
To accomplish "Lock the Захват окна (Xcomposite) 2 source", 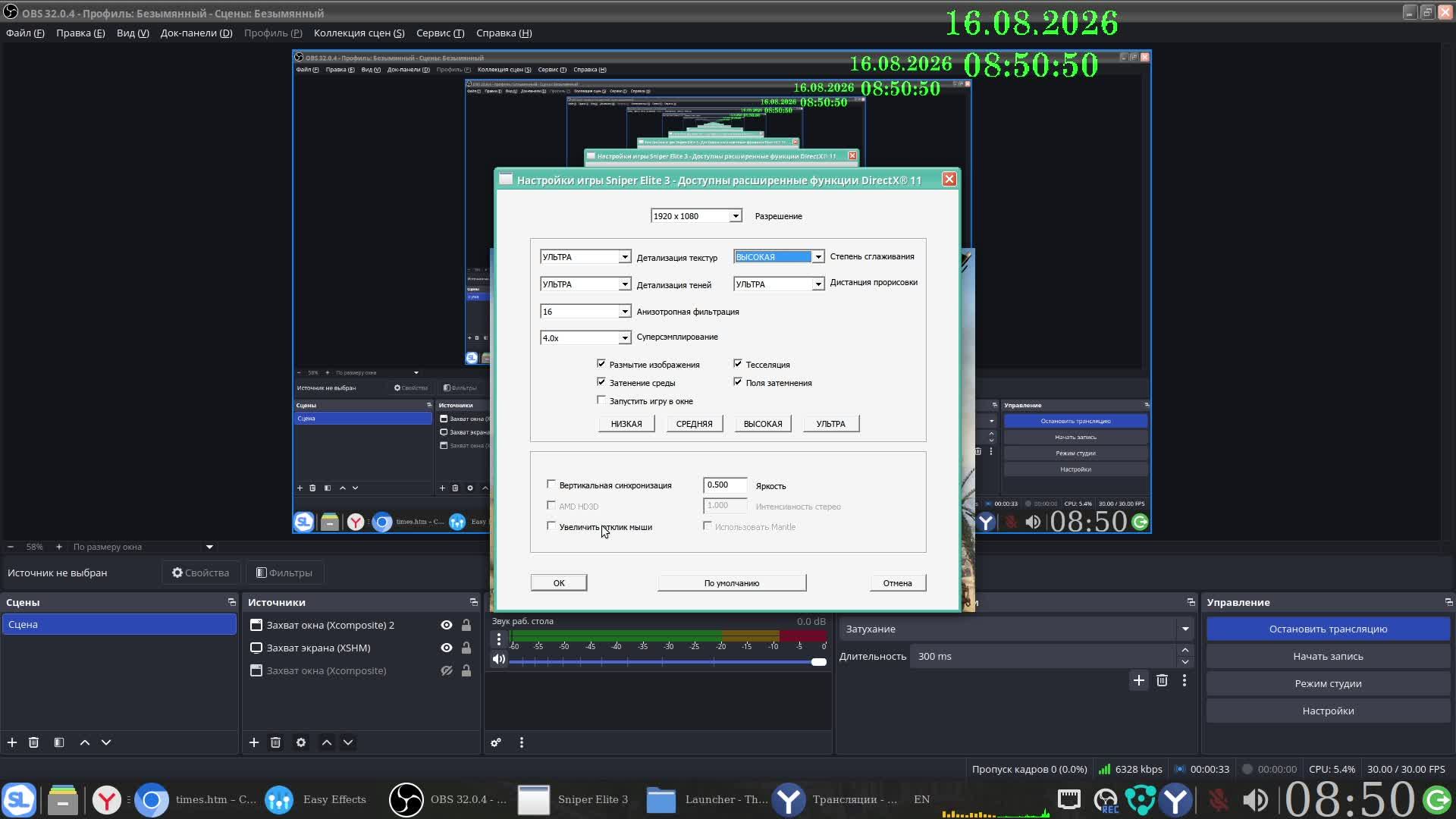I will point(466,625).
